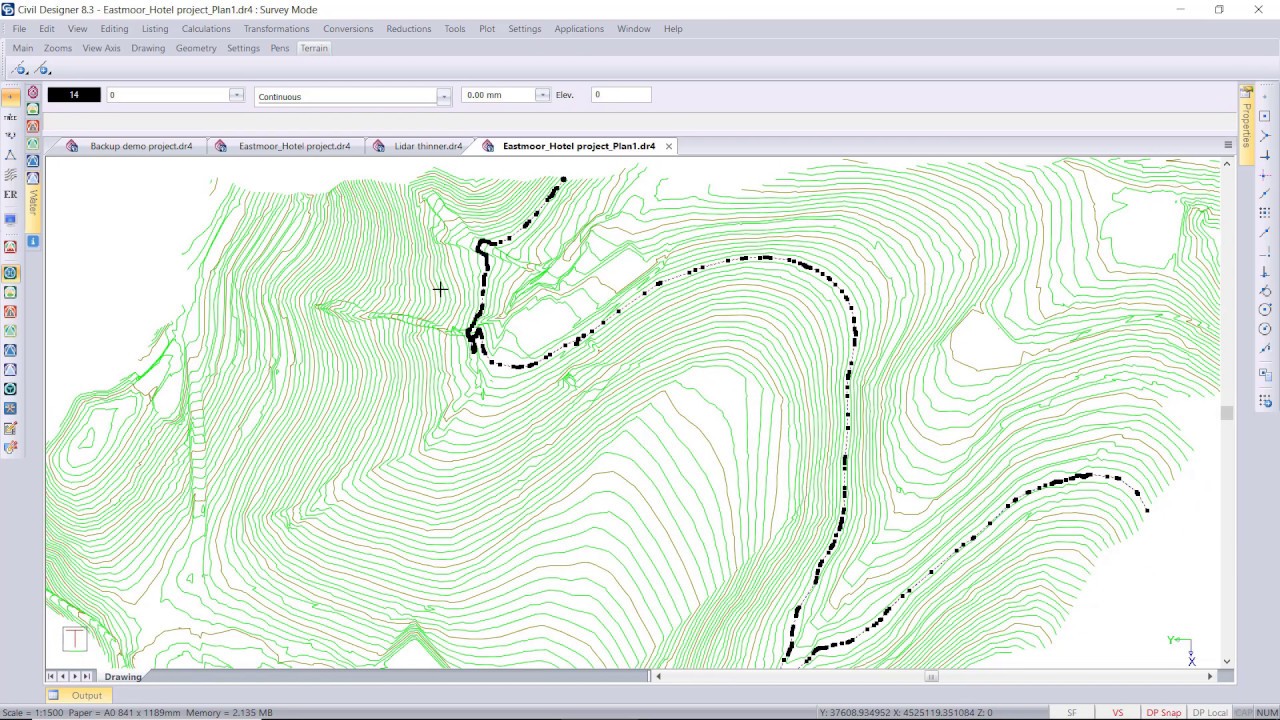Expand the Water side panel
Viewport: 1280px width, 720px height.
(33, 202)
